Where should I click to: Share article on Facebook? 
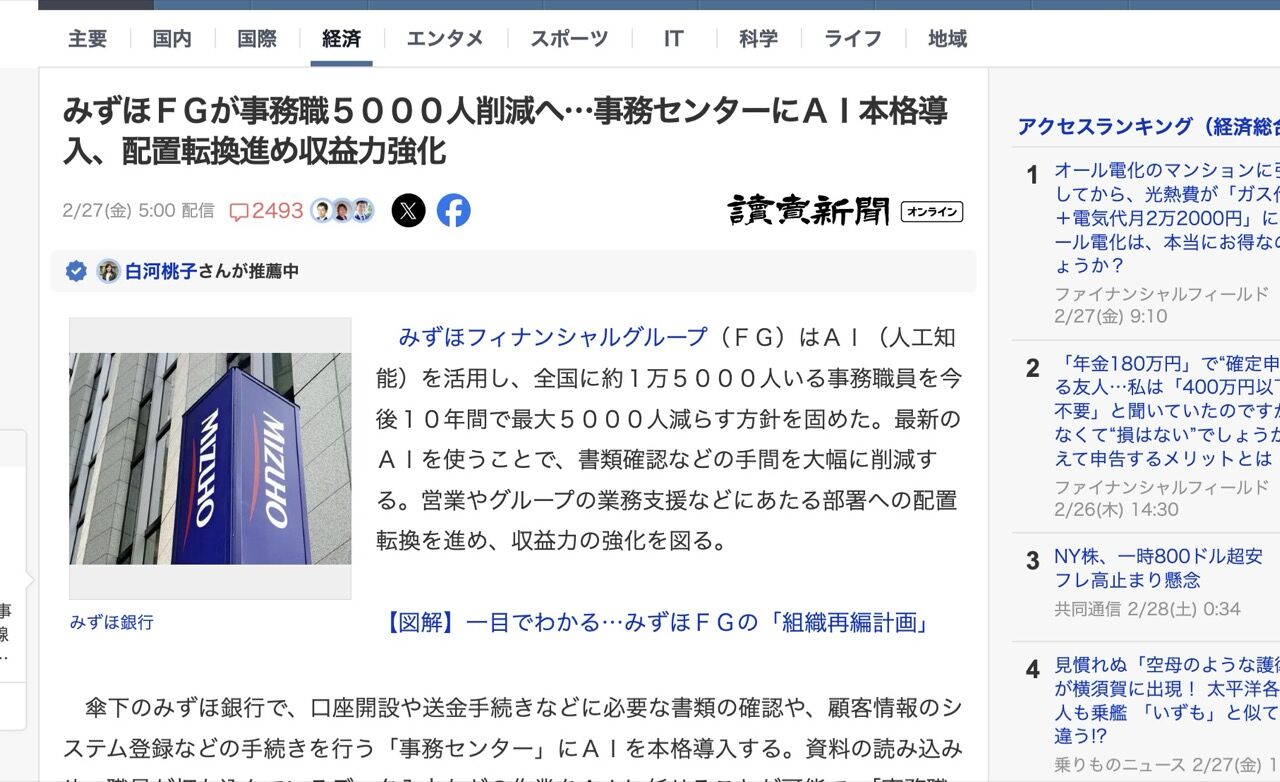click(453, 210)
